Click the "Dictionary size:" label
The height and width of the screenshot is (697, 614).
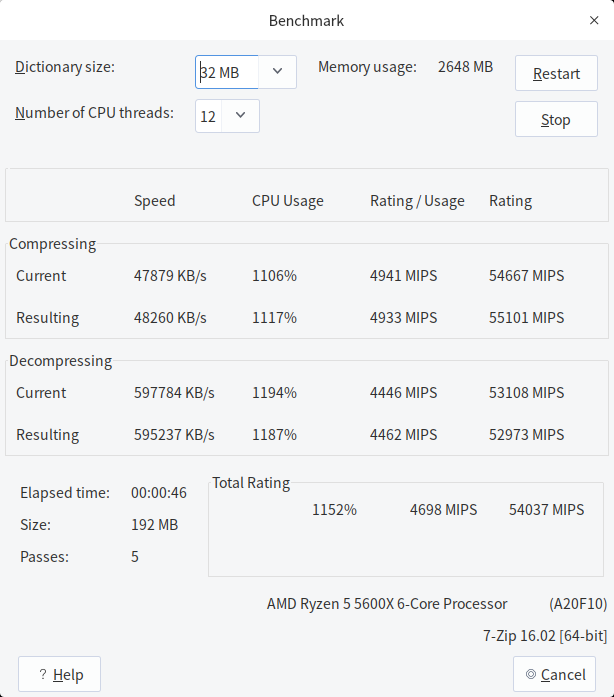[x=65, y=68]
